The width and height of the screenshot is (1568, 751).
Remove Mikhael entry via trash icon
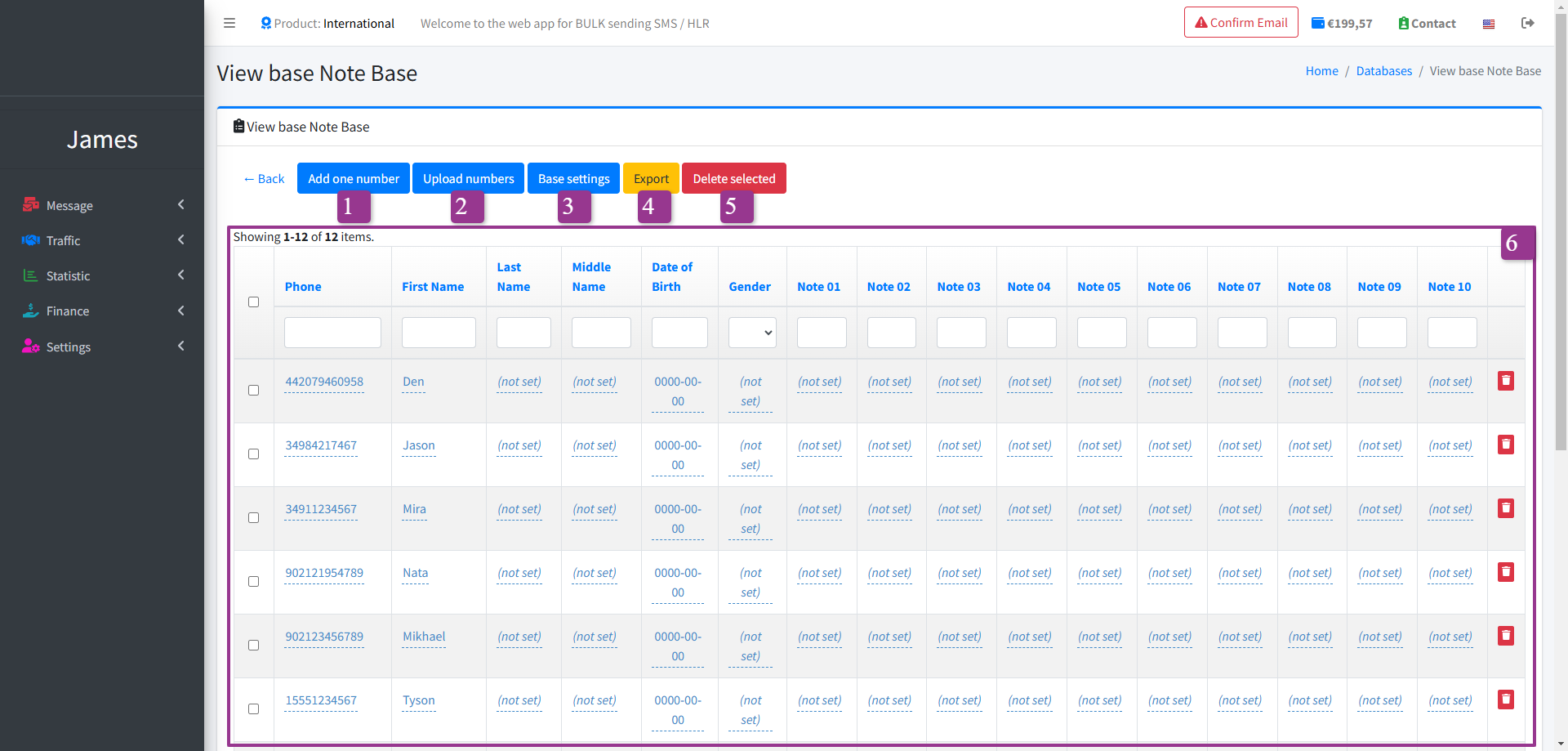(1506, 636)
